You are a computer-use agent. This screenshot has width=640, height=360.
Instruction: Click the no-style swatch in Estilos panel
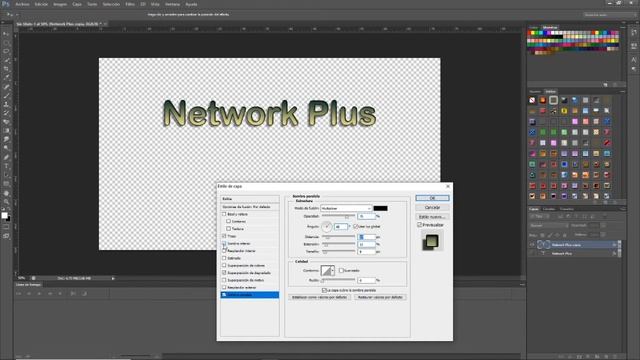point(532,100)
